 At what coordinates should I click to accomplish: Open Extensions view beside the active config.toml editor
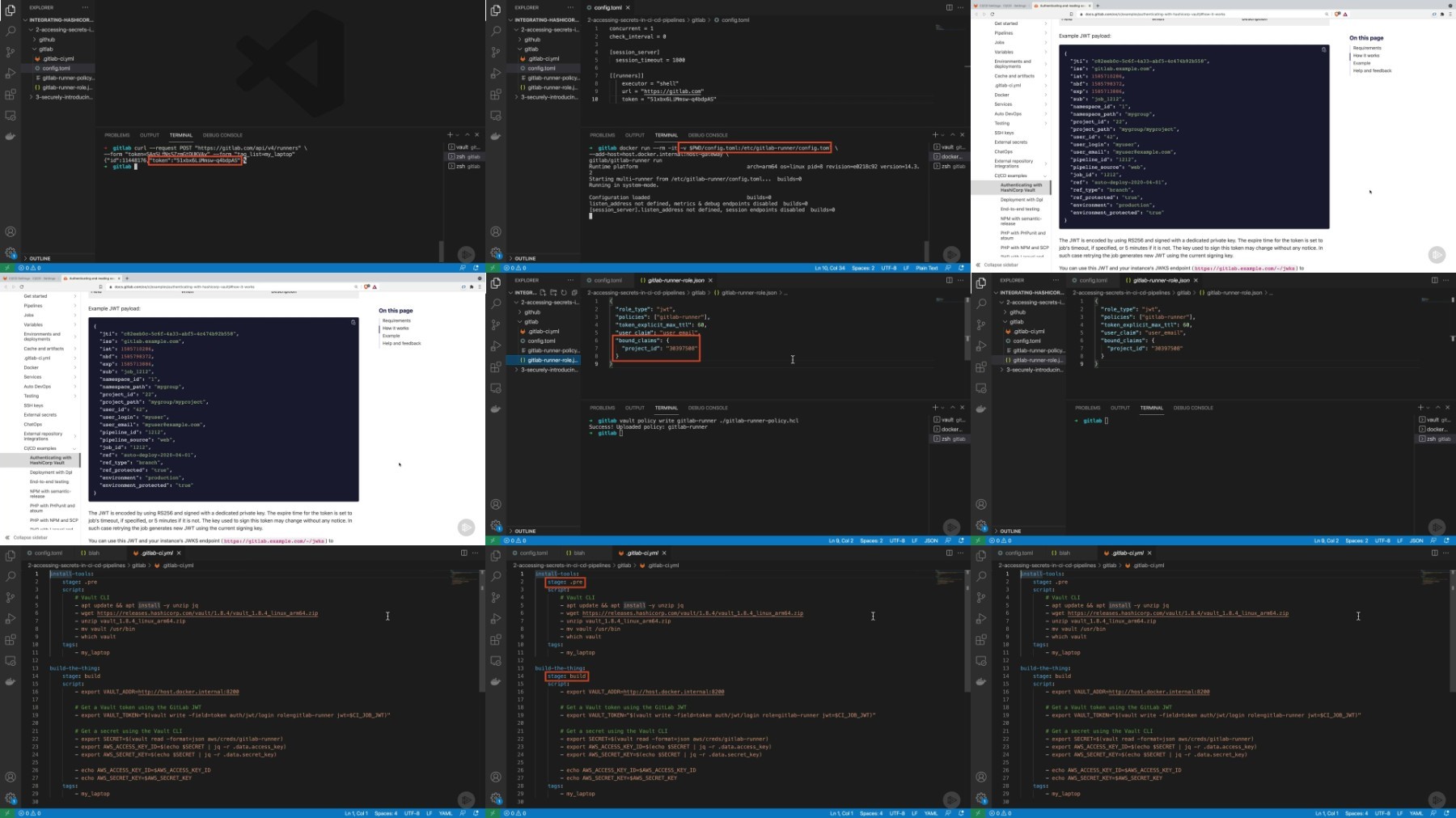tap(496, 95)
